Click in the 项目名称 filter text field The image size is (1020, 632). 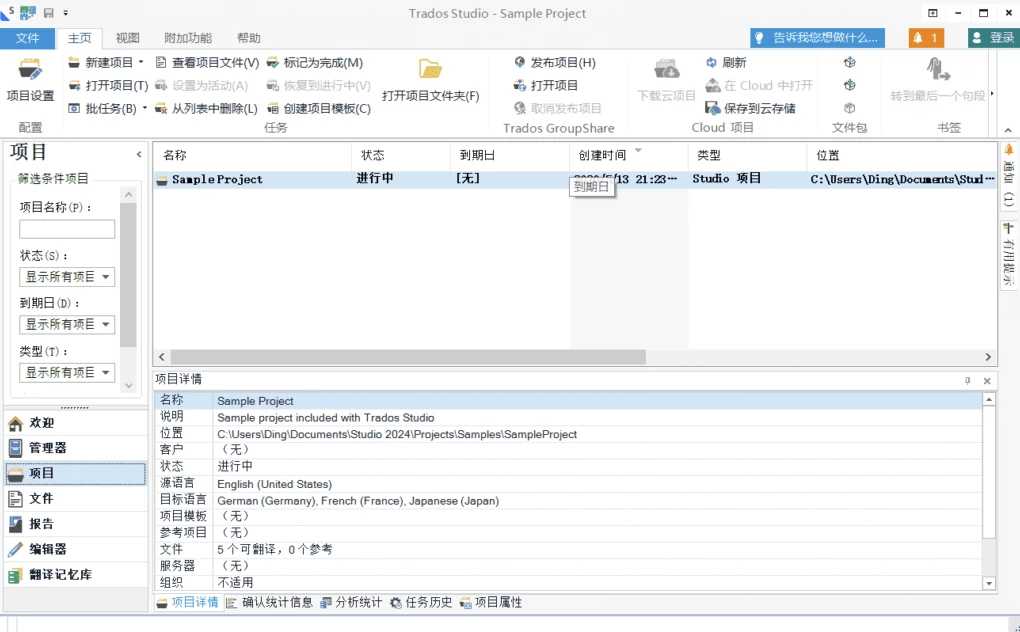[x=67, y=229]
